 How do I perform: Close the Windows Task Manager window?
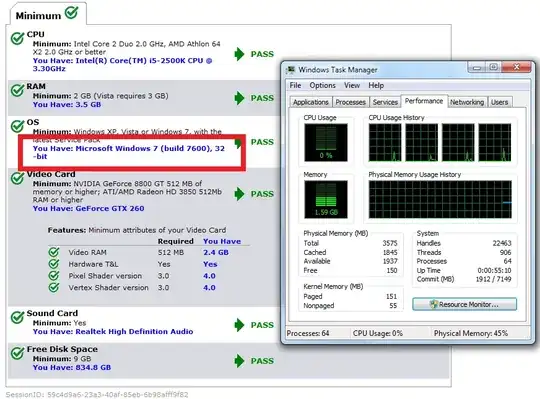(516, 67)
